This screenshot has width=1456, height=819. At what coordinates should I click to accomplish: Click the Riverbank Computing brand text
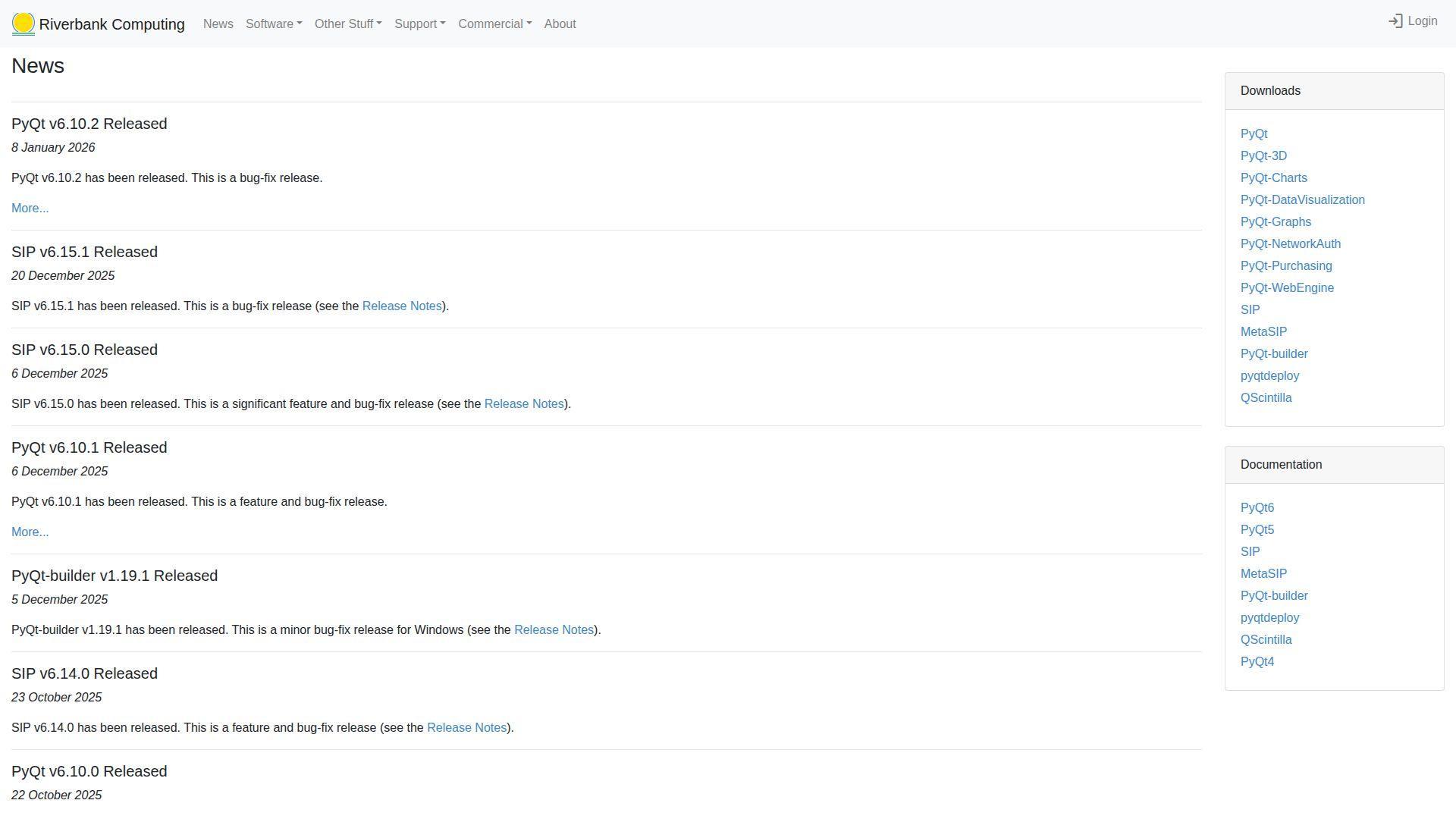(111, 24)
